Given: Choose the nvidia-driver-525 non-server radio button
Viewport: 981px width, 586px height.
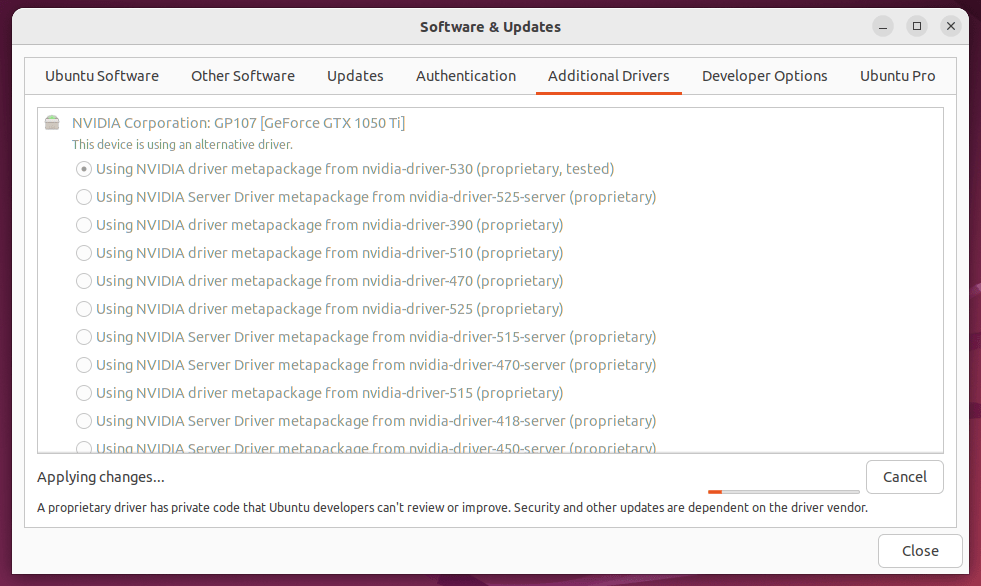Looking at the screenshot, I should tap(84, 309).
